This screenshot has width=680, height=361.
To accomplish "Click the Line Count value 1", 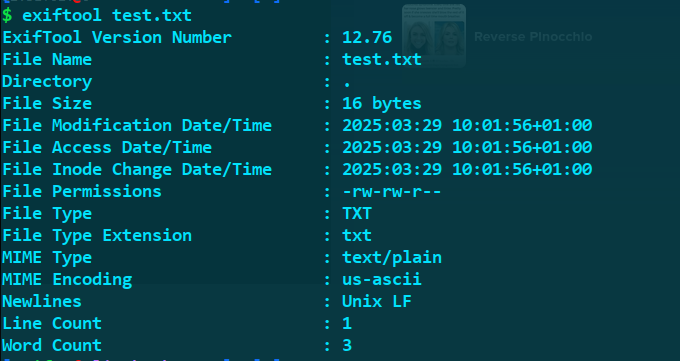I will [347, 324].
